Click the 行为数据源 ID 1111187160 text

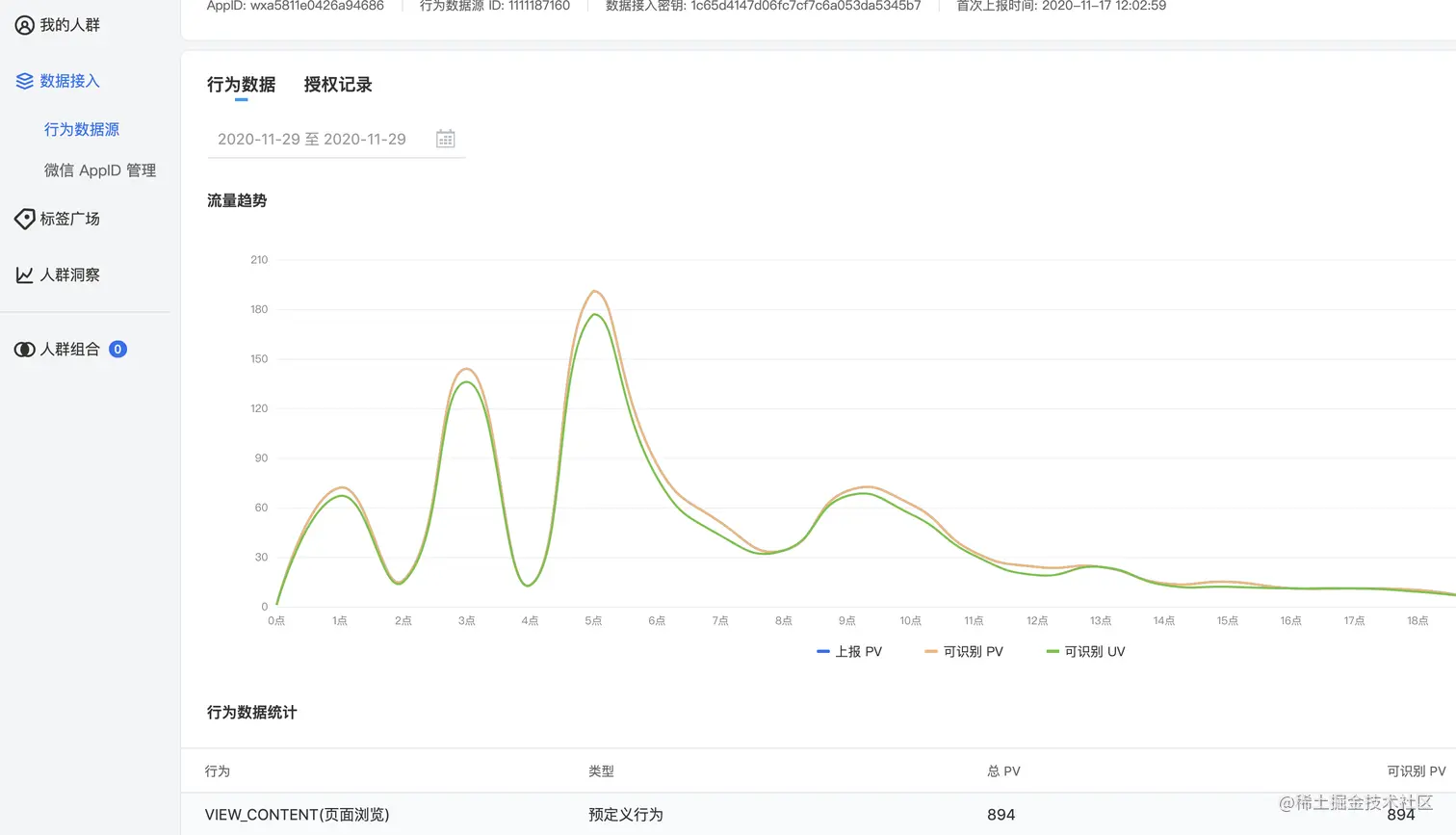[x=495, y=6]
